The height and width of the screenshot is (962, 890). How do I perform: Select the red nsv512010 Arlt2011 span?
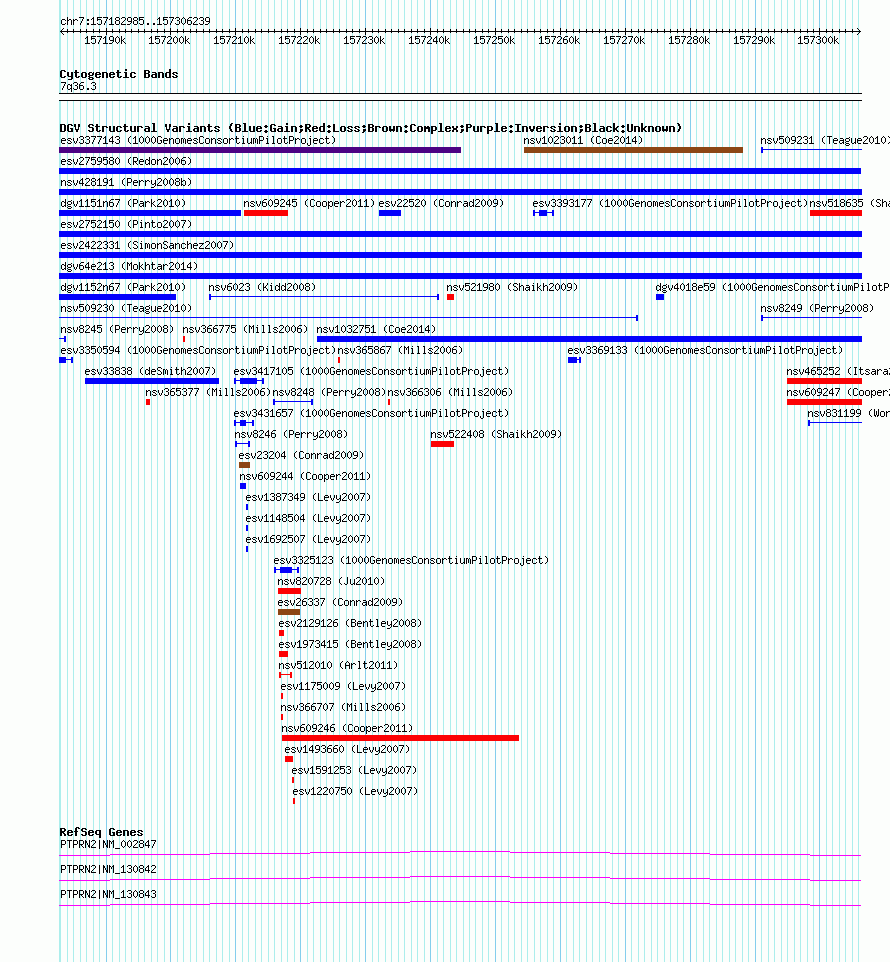(285, 675)
